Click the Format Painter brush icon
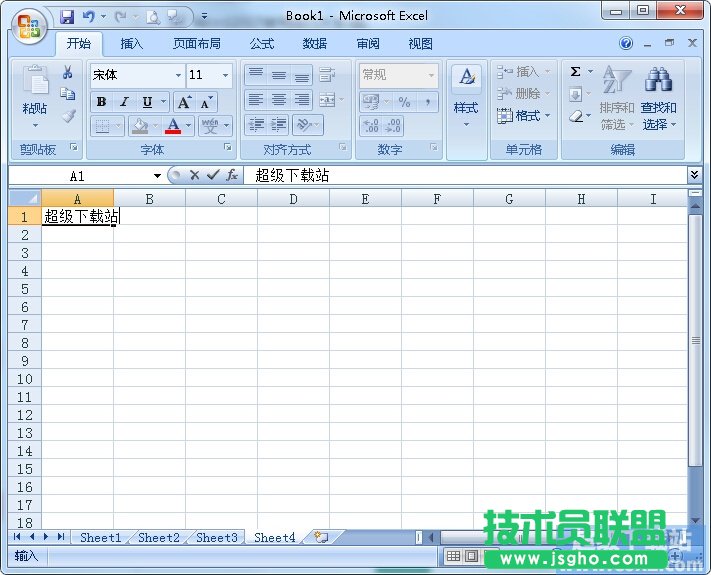Viewport: 711px width, 575px height. tap(68, 115)
